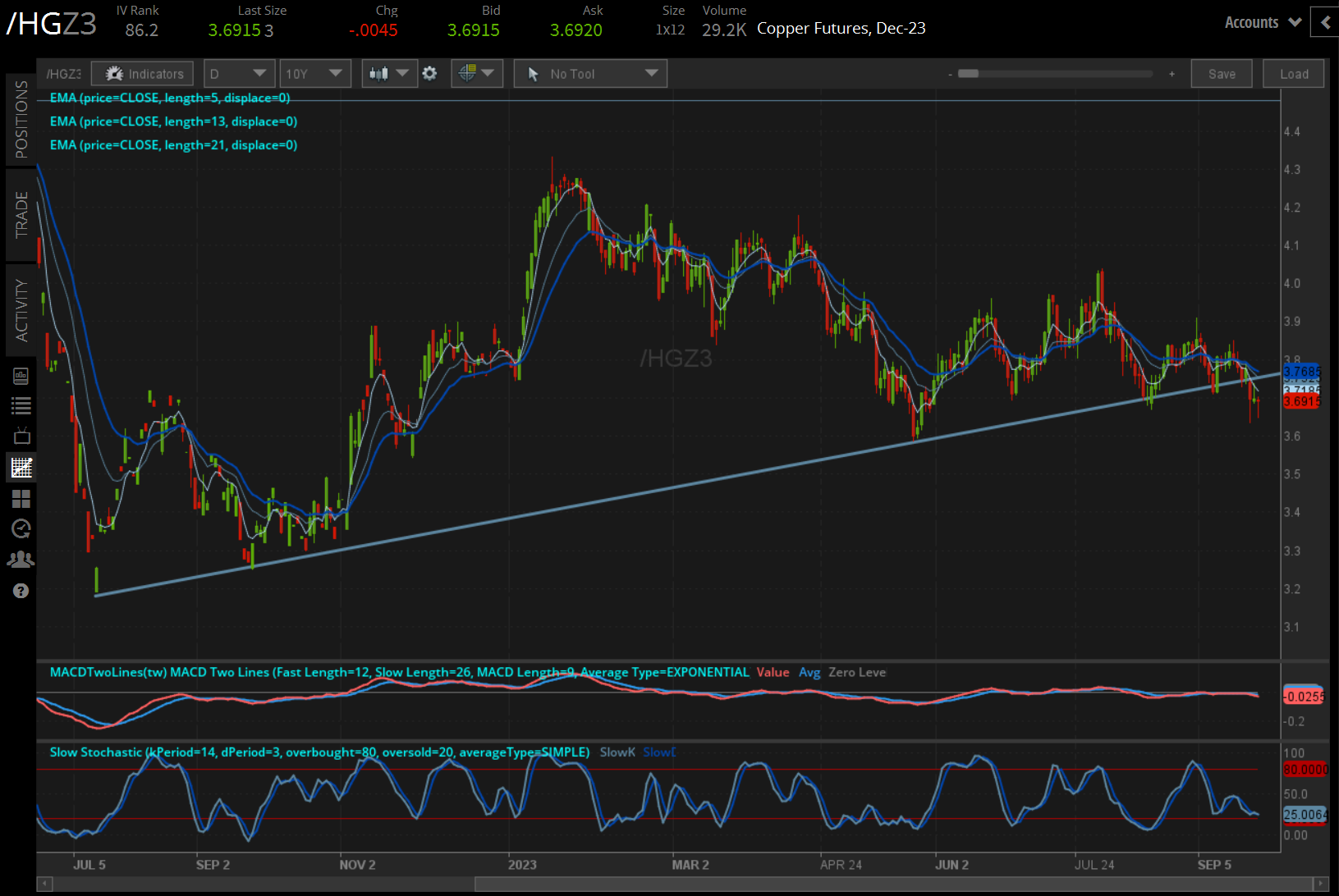The image size is (1339, 896).
Task: Open the four-tile dashboard icon
Action: pyautogui.click(x=21, y=499)
